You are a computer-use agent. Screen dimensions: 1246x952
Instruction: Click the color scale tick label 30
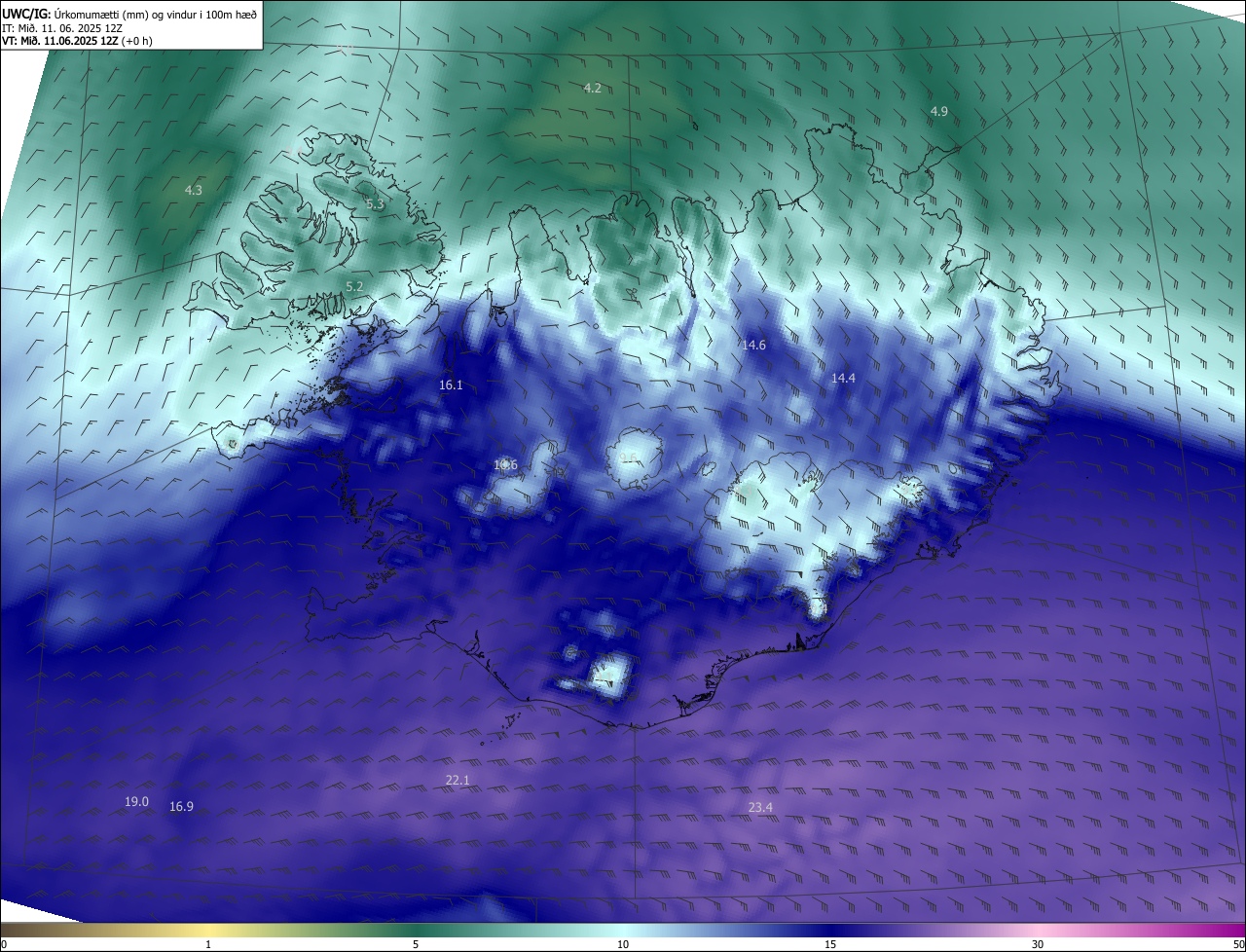click(1038, 944)
